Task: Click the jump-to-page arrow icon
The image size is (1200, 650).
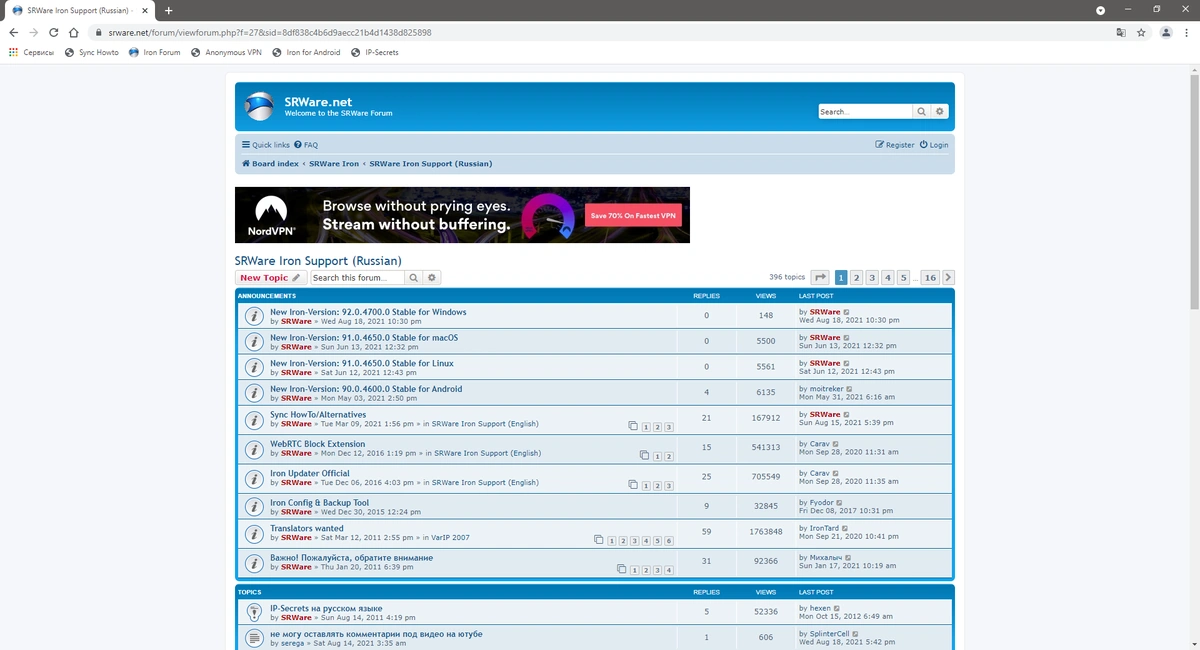Action: tap(820, 277)
